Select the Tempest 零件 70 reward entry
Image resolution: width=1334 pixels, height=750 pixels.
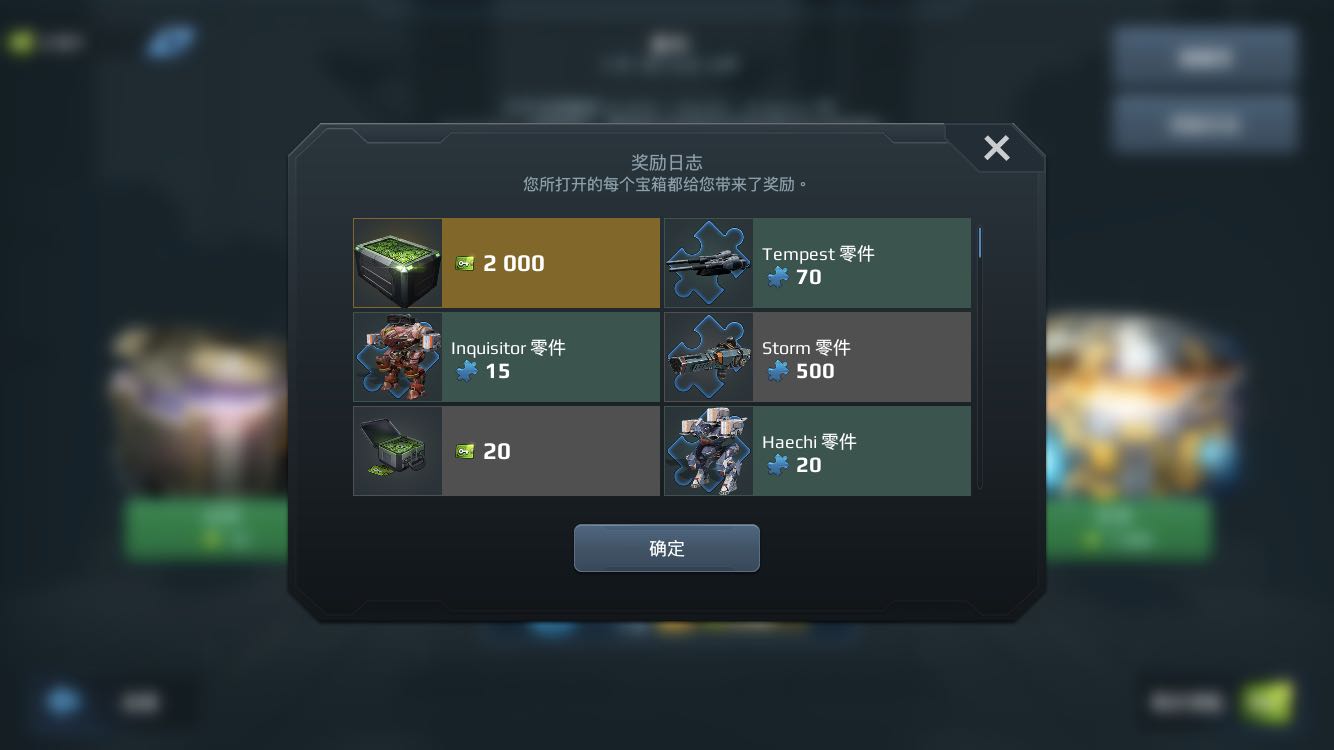click(x=818, y=263)
